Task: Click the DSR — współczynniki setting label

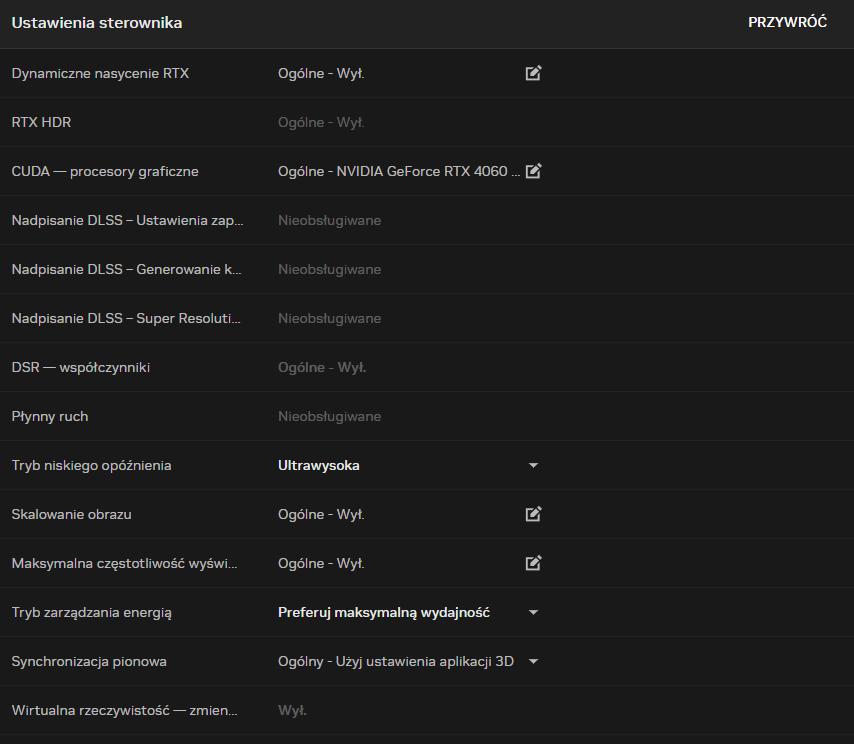Action: [80, 367]
